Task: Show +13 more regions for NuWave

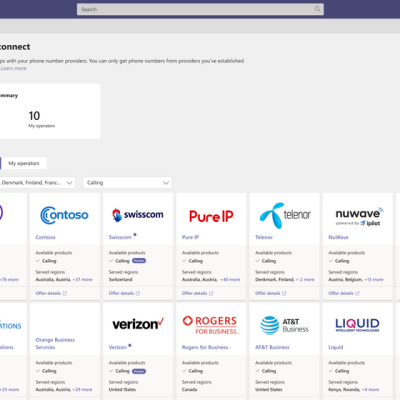Action: coord(374,280)
